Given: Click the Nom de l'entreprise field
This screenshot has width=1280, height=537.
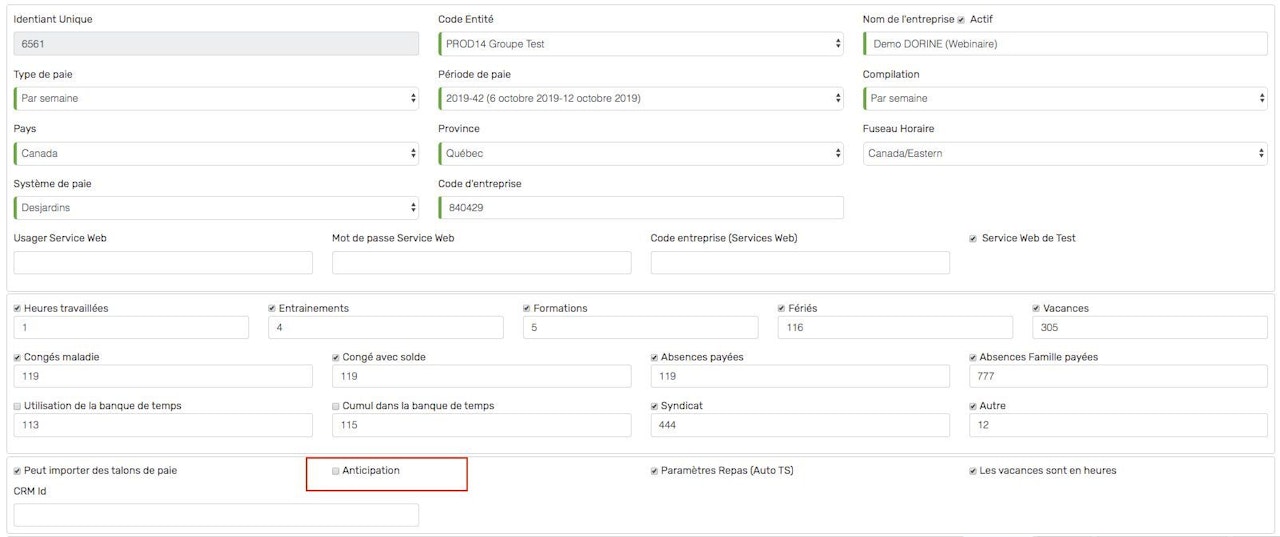Looking at the screenshot, I should tap(1065, 44).
